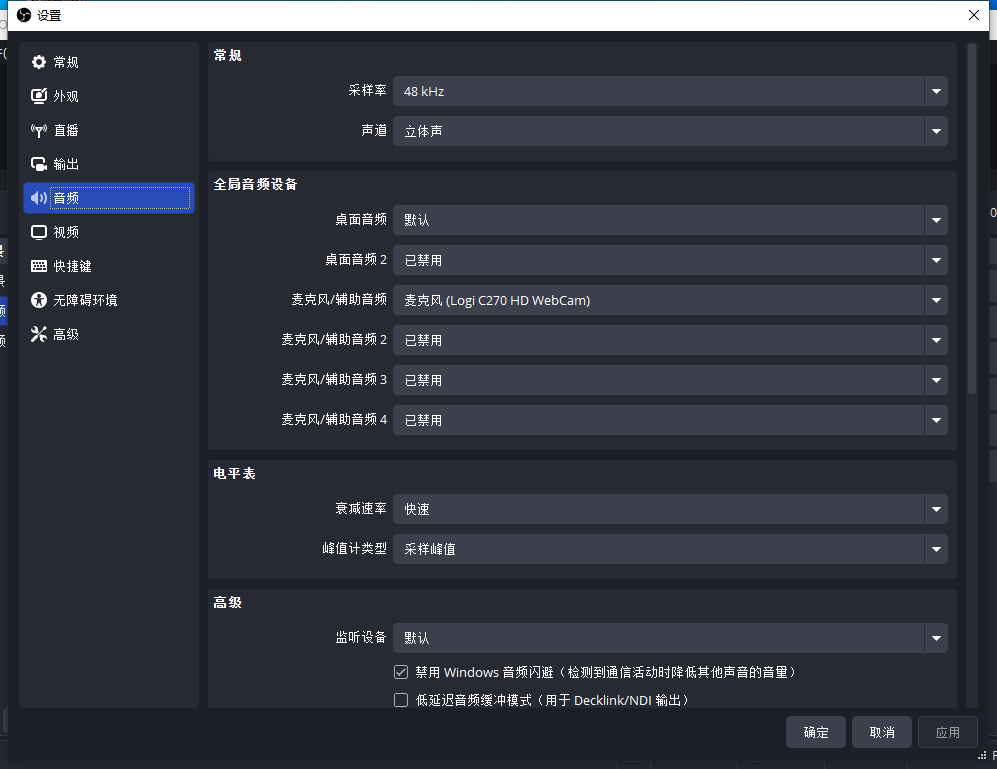Click the 无障碍环境 accessibility icon
The image size is (997, 769).
(x=39, y=300)
